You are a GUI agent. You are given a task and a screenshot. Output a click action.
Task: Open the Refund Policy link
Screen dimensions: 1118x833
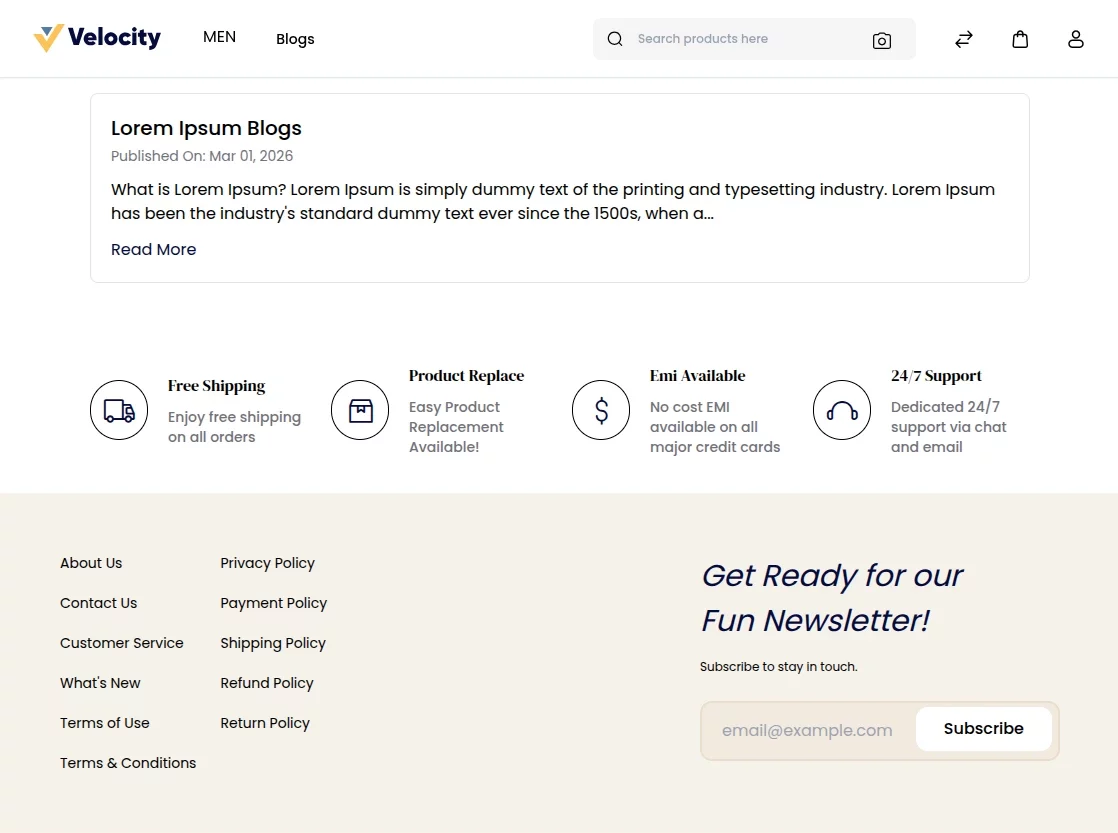pyautogui.click(x=267, y=683)
